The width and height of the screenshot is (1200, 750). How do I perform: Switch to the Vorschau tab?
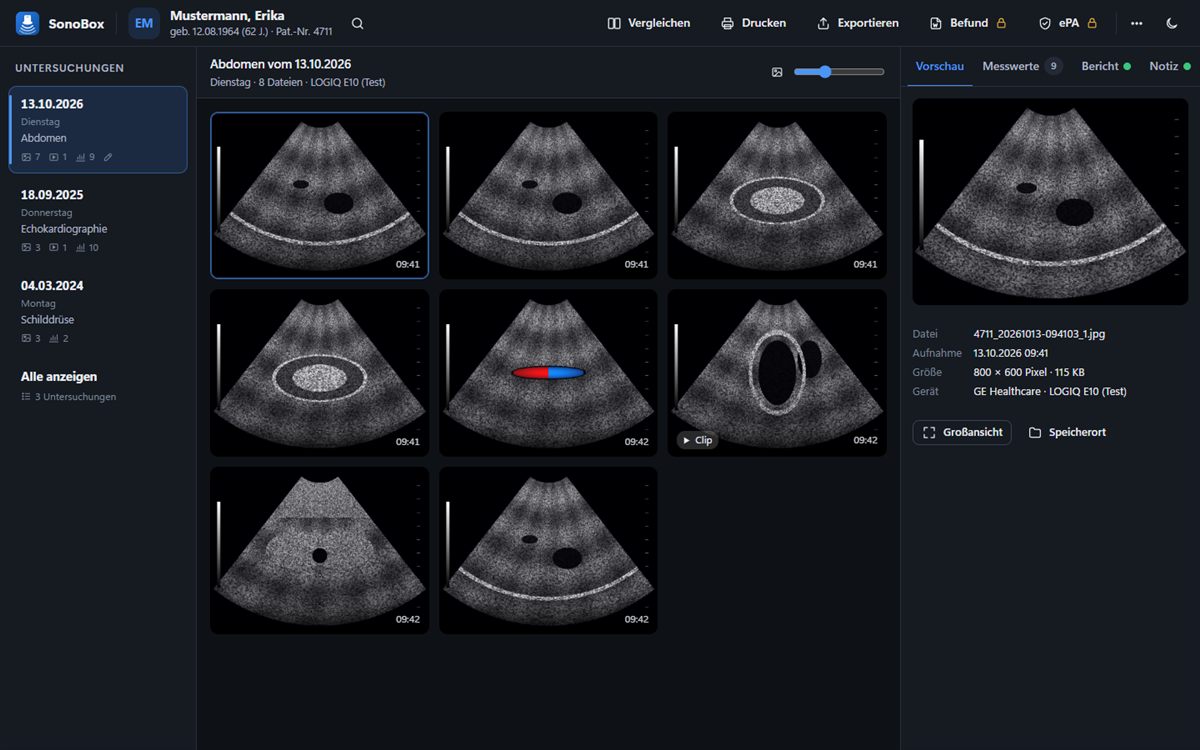[x=940, y=66]
